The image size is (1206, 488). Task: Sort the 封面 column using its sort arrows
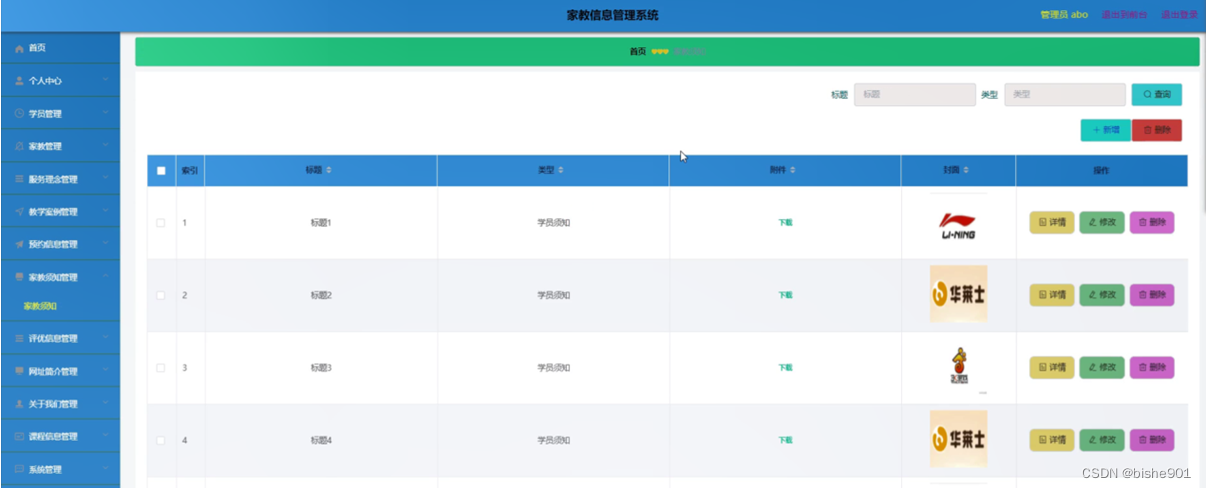click(x=966, y=171)
